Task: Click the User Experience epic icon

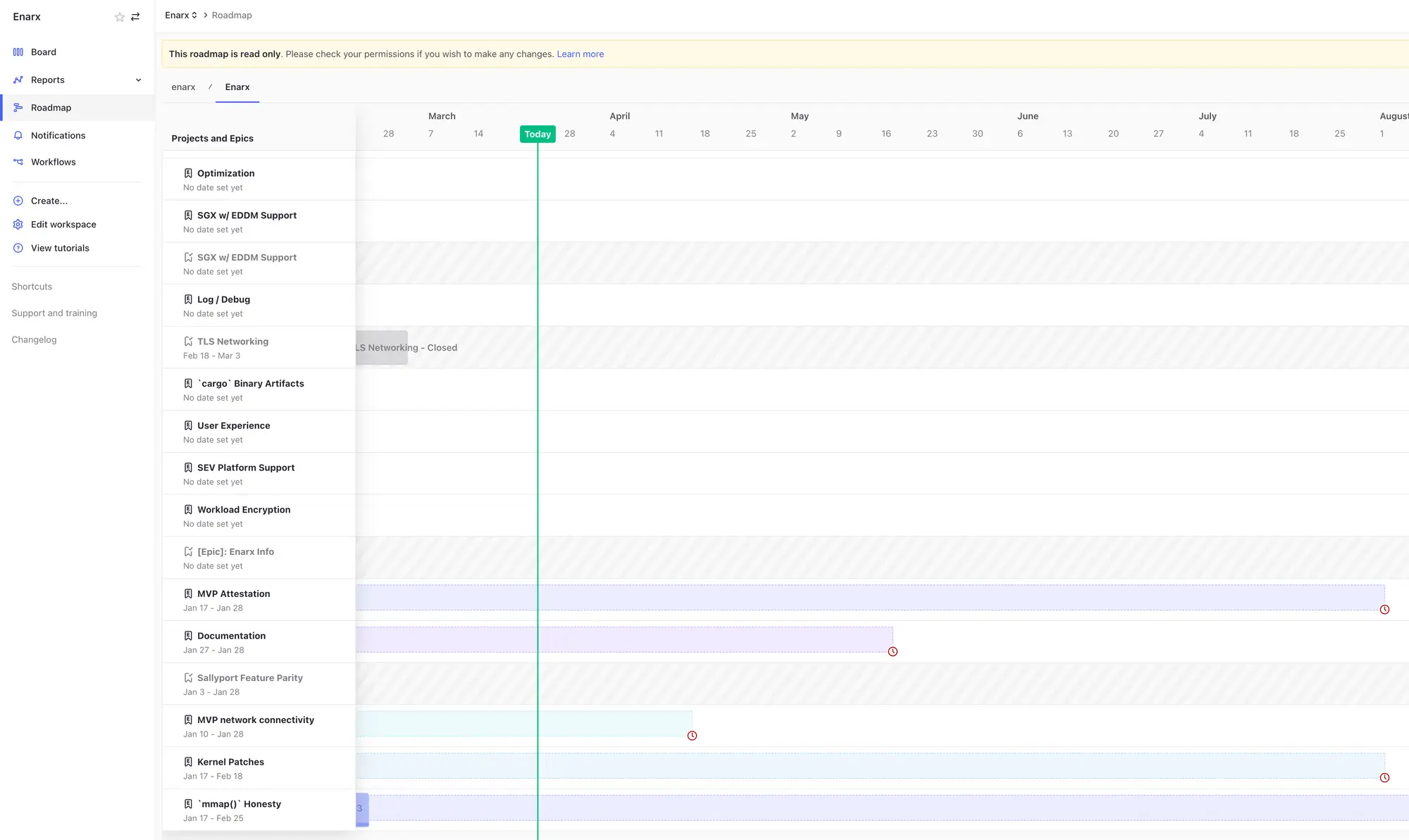Action: click(x=188, y=426)
